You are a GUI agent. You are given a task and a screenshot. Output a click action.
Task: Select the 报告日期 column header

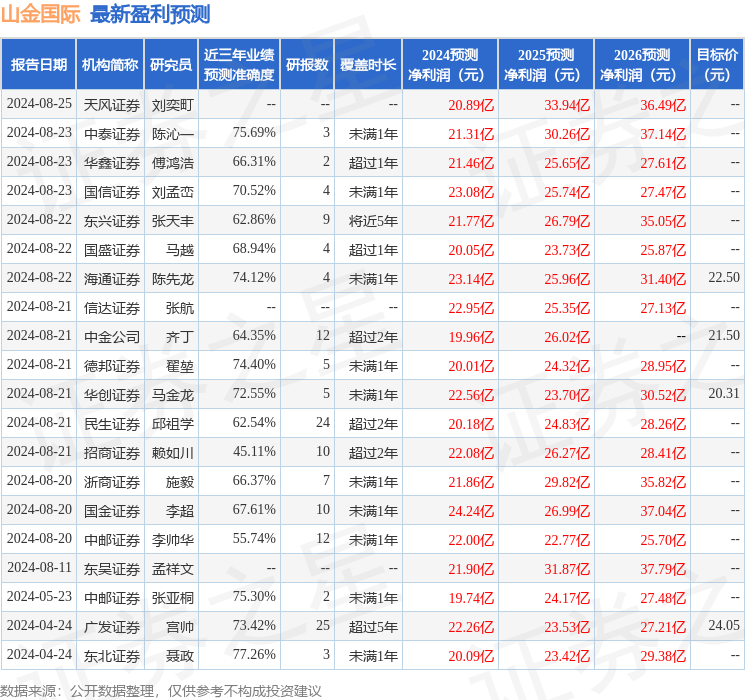pyautogui.click(x=38, y=65)
